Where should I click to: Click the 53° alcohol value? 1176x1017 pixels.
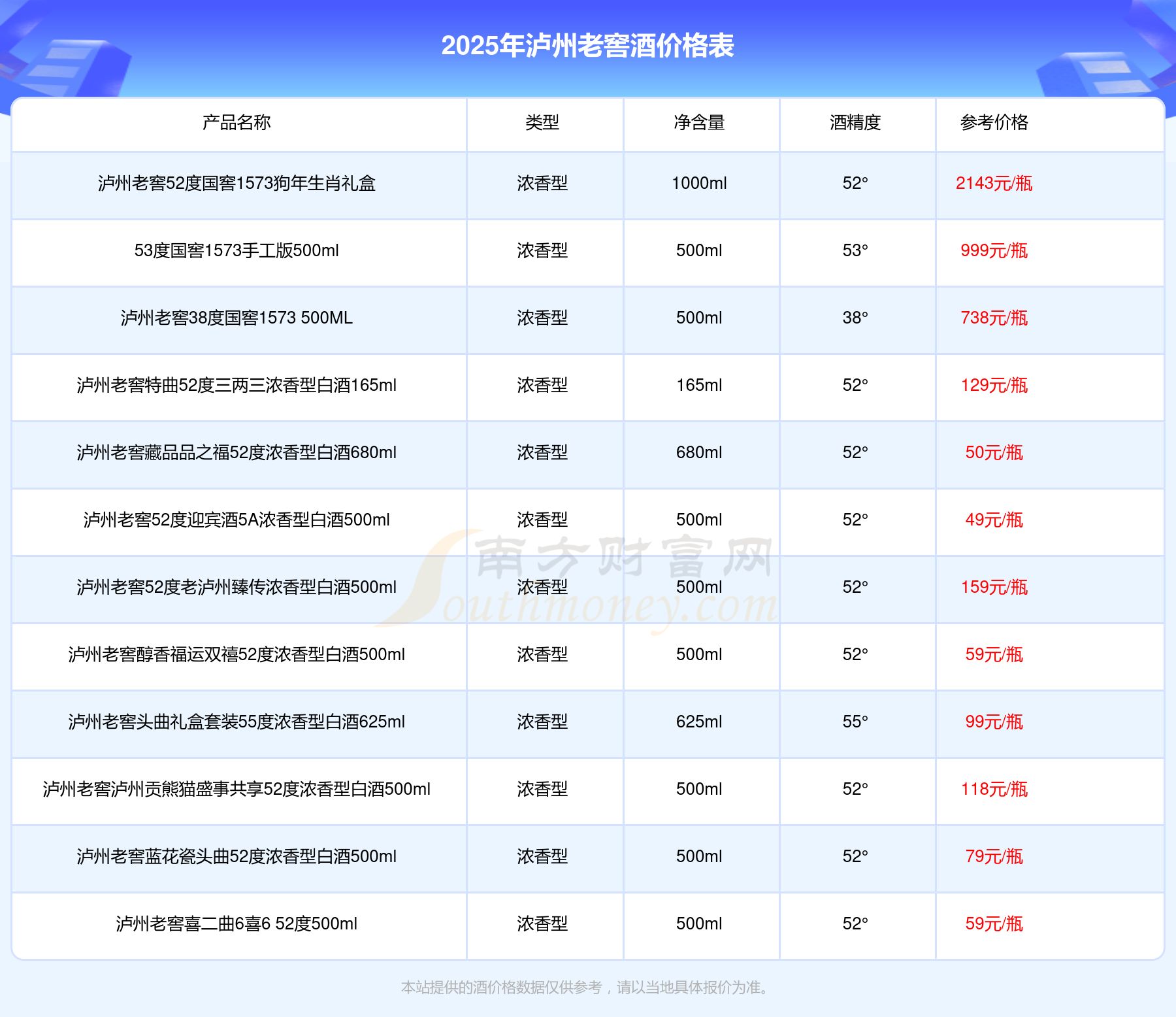click(855, 250)
